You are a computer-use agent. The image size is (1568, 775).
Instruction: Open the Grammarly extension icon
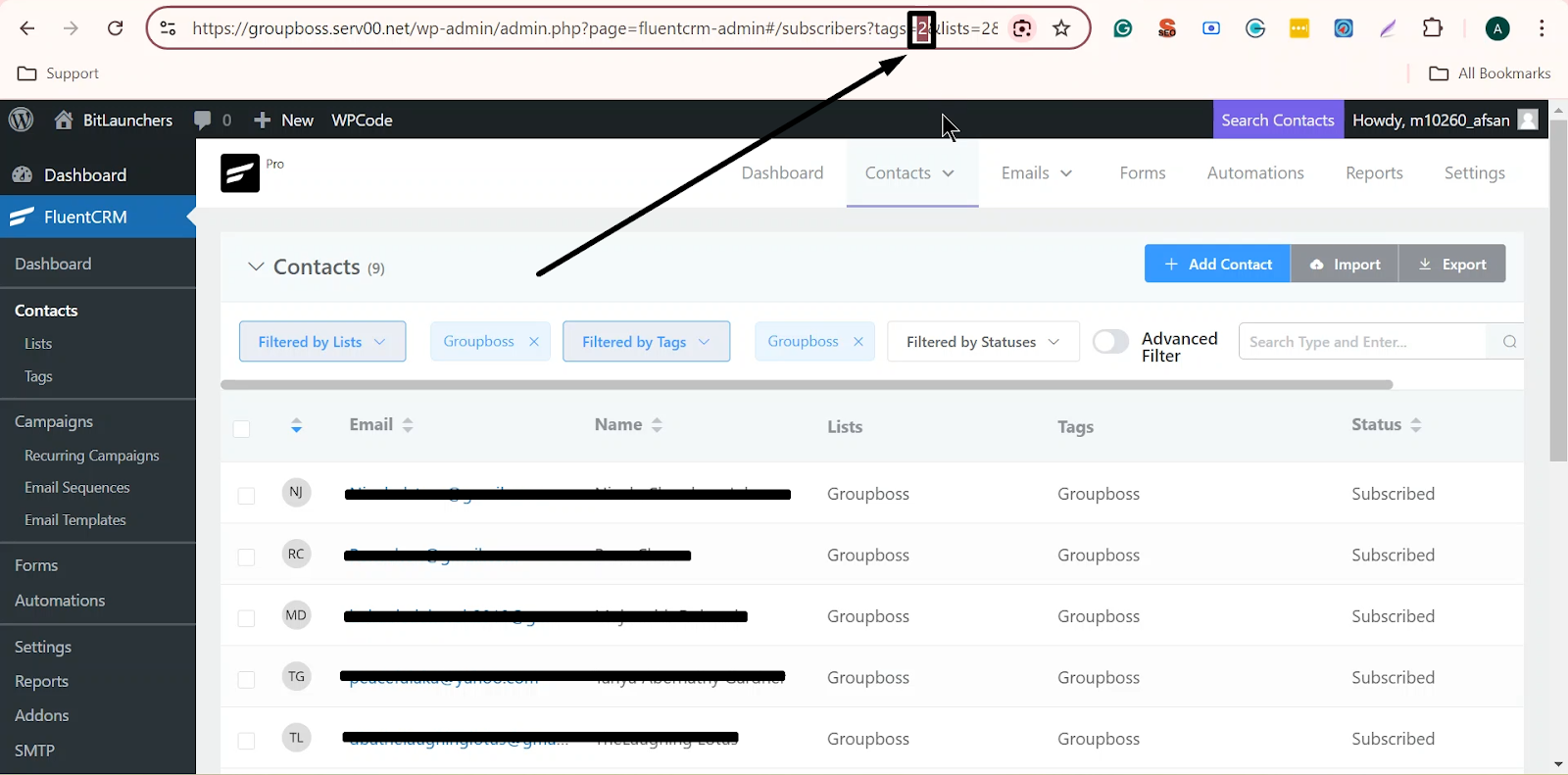[1123, 28]
